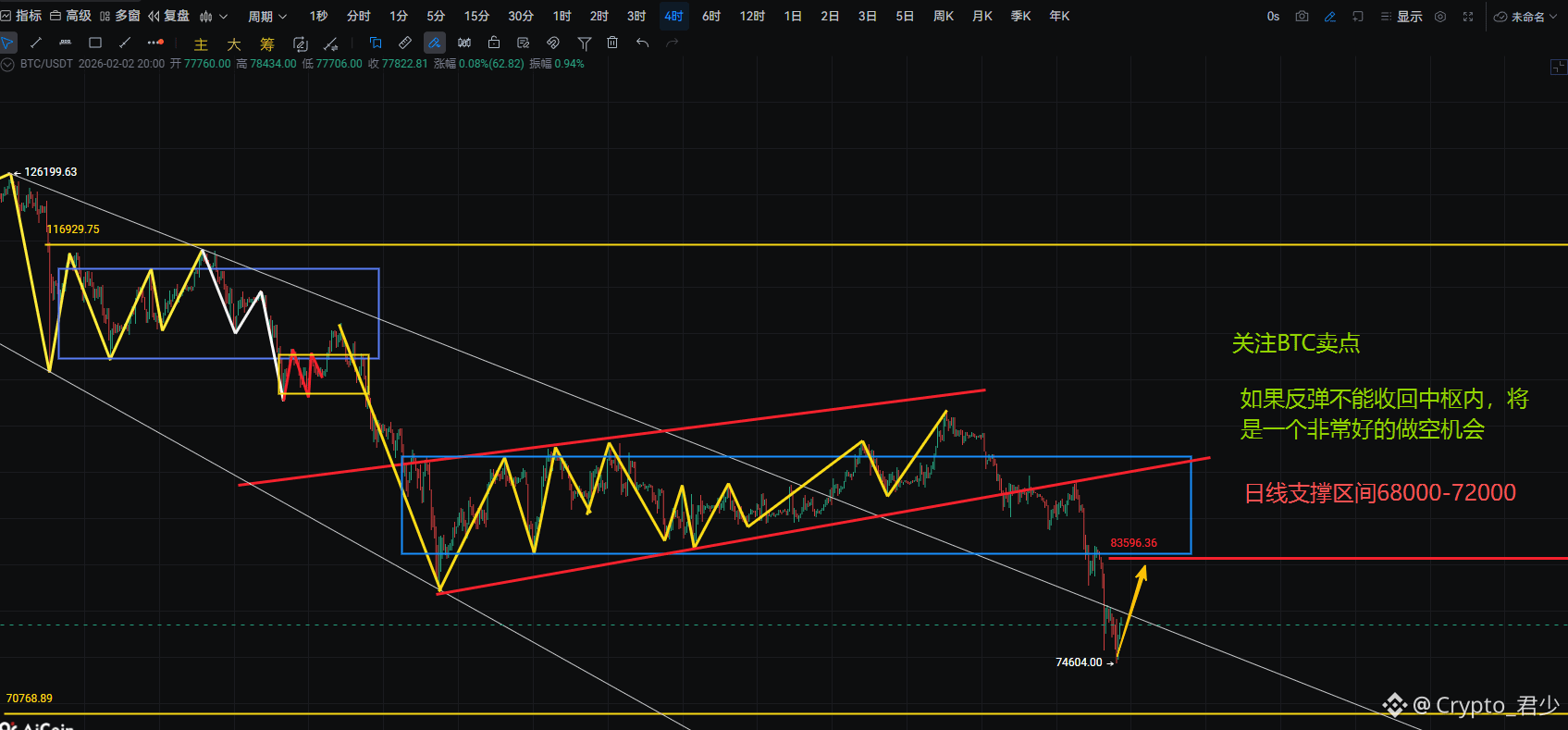The image size is (1568, 730).
Task: Select the rectangle drawing tool
Action: pyautogui.click(x=94, y=43)
